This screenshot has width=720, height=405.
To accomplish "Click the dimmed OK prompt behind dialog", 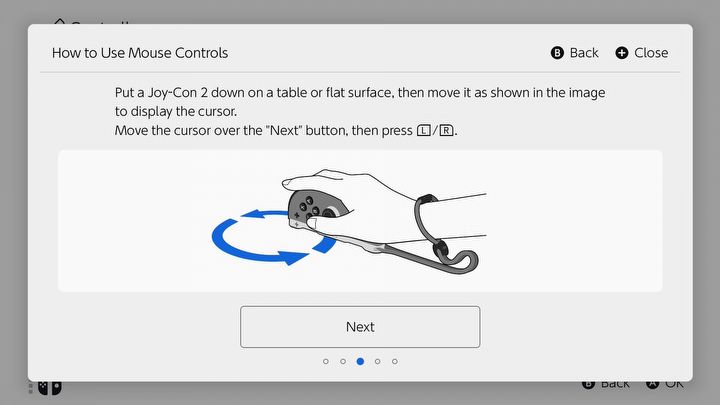I will tap(674, 385).
